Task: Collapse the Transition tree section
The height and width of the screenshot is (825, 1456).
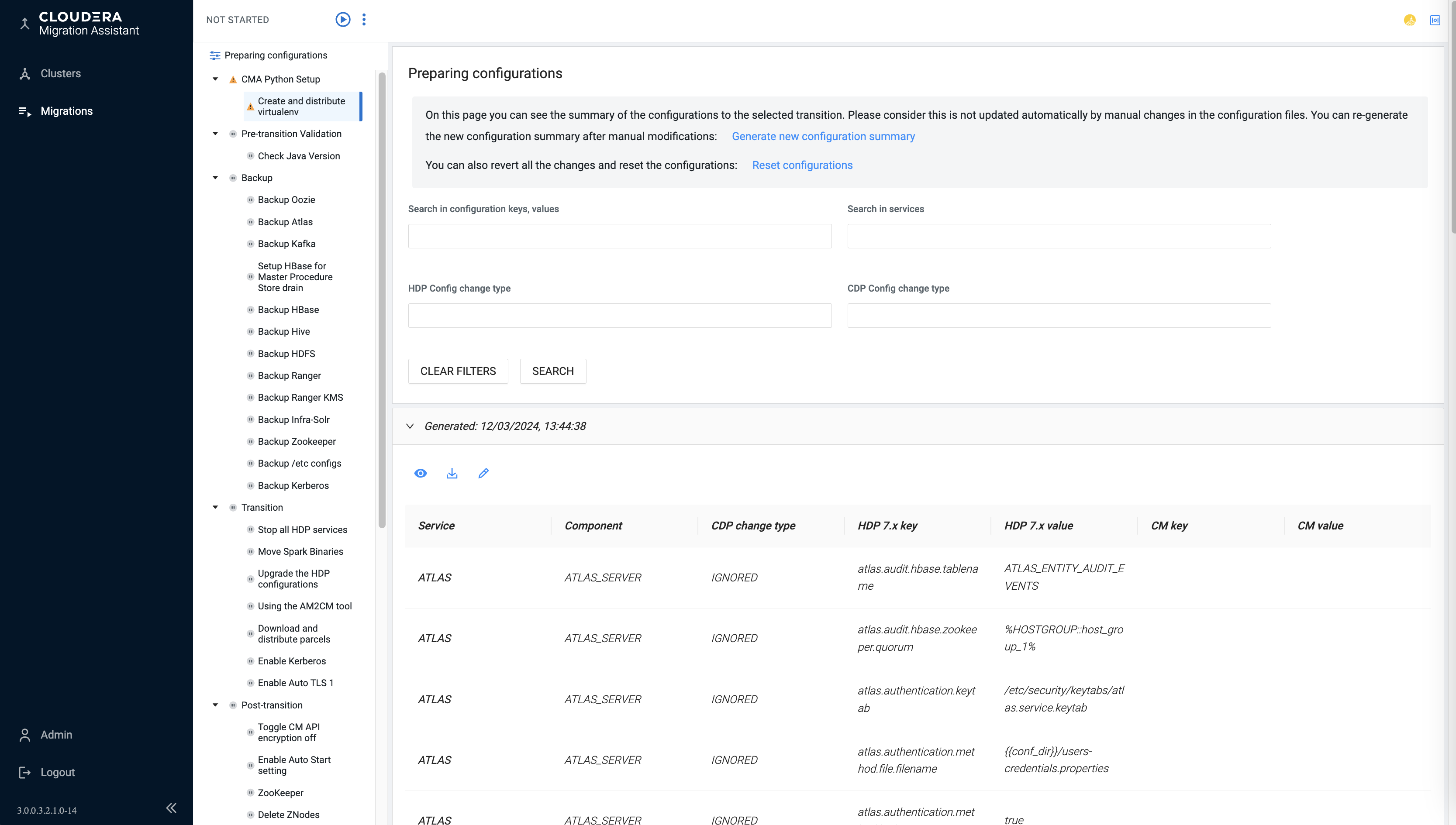Action: (215, 508)
